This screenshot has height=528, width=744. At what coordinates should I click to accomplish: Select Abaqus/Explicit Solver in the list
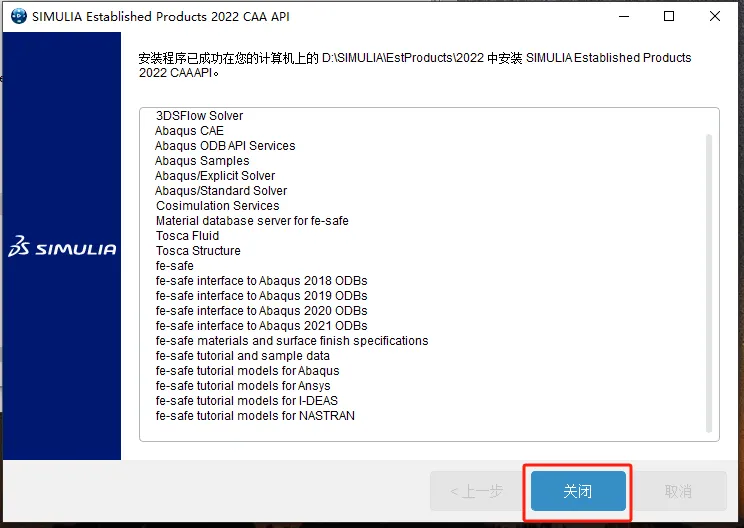[214, 176]
